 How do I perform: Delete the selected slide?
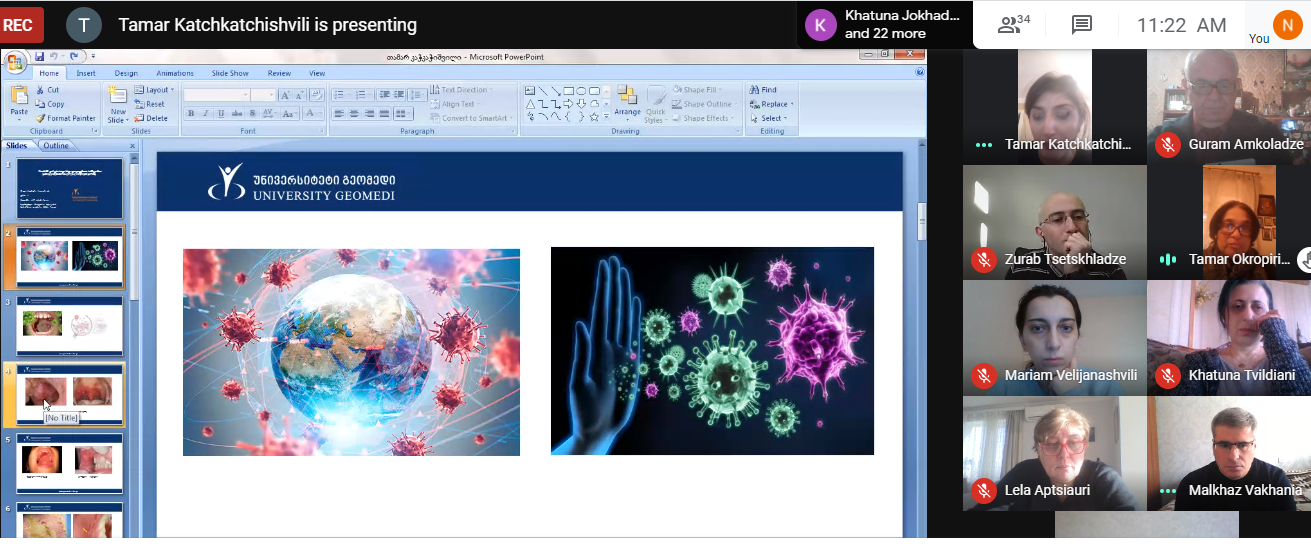point(150,118)
